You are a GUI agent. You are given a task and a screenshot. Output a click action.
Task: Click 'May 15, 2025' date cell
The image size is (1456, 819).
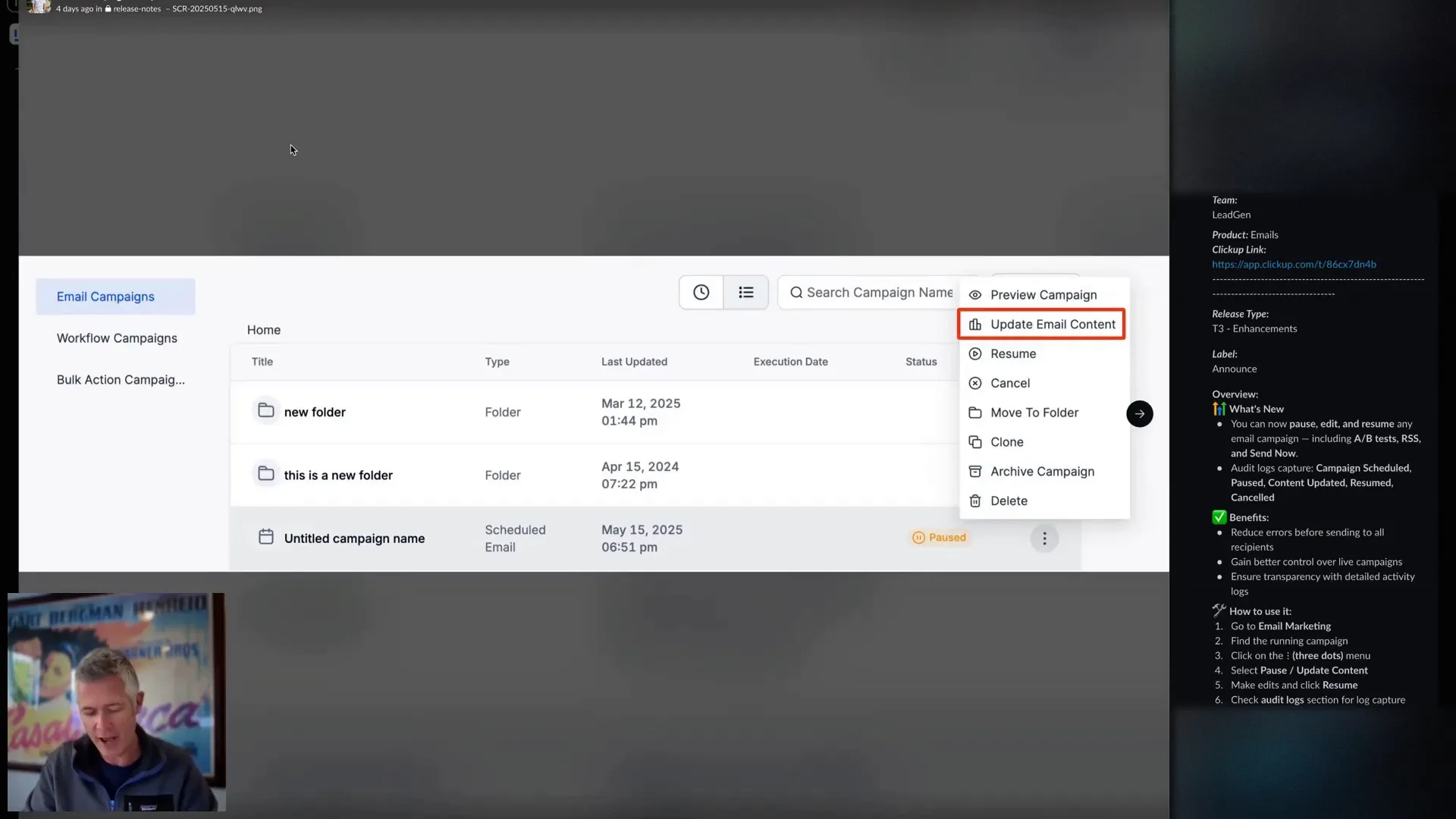coord(642,538)
